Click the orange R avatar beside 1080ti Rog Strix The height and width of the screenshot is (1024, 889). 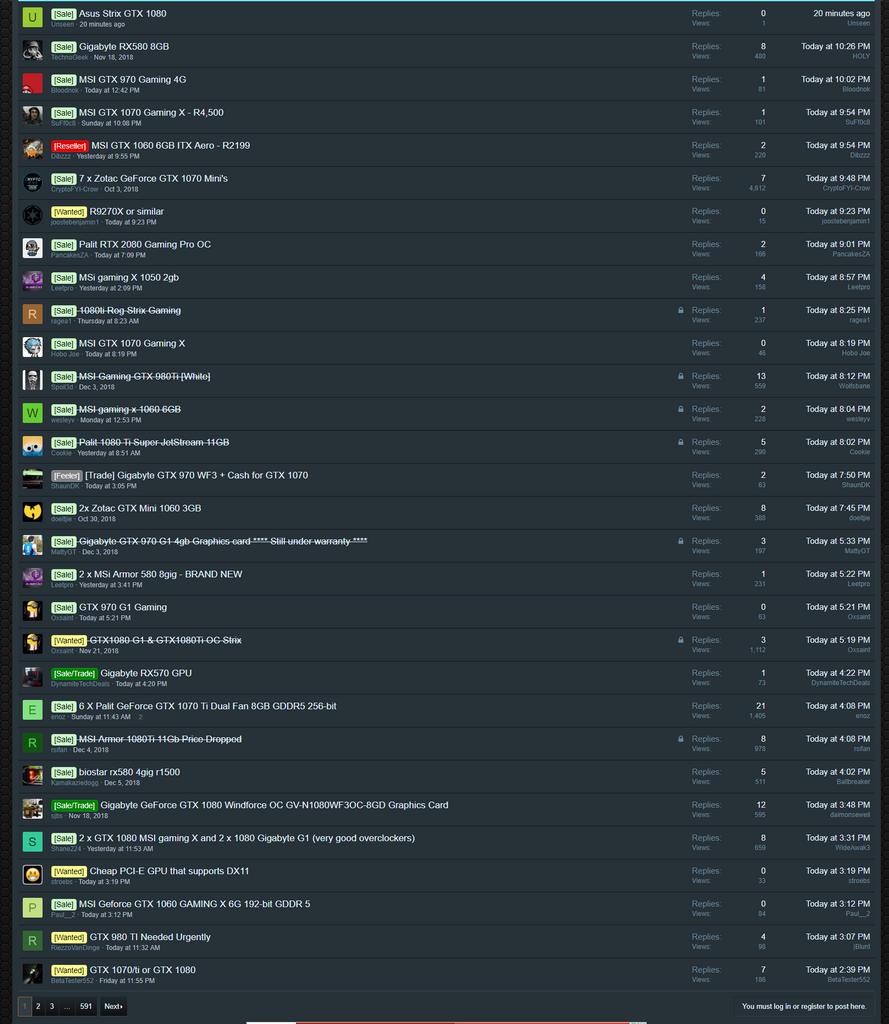pos(33,315)
